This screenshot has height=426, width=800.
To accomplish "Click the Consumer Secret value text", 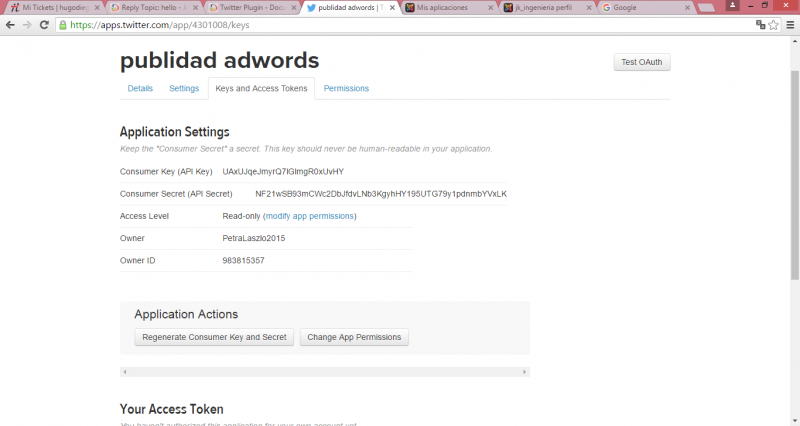I will tap(381, 194).
